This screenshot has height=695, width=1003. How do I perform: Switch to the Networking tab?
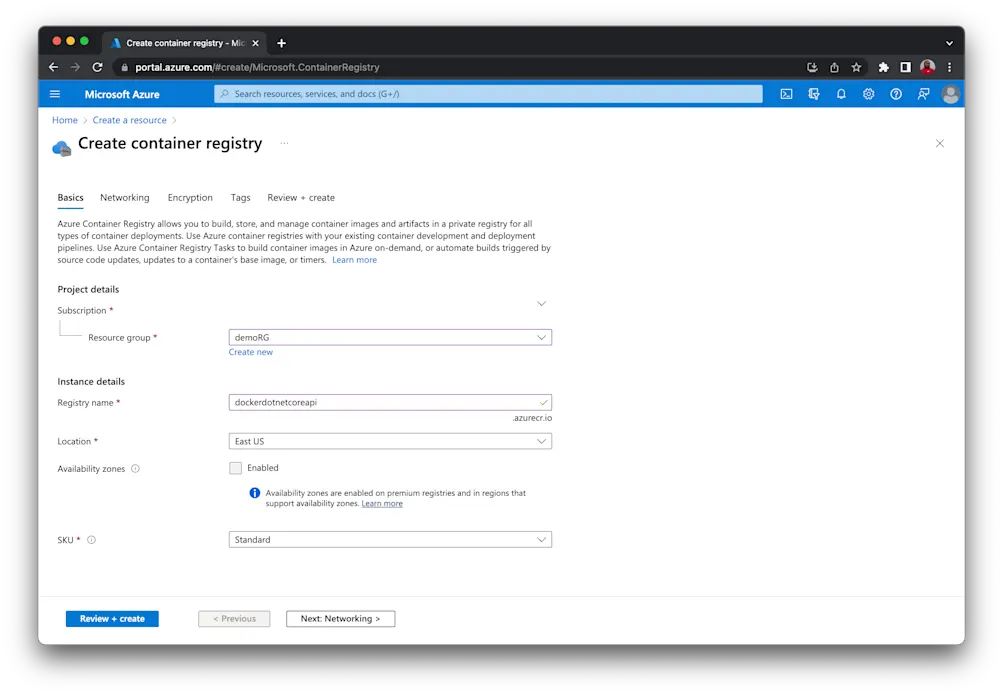tap(124, 197)
